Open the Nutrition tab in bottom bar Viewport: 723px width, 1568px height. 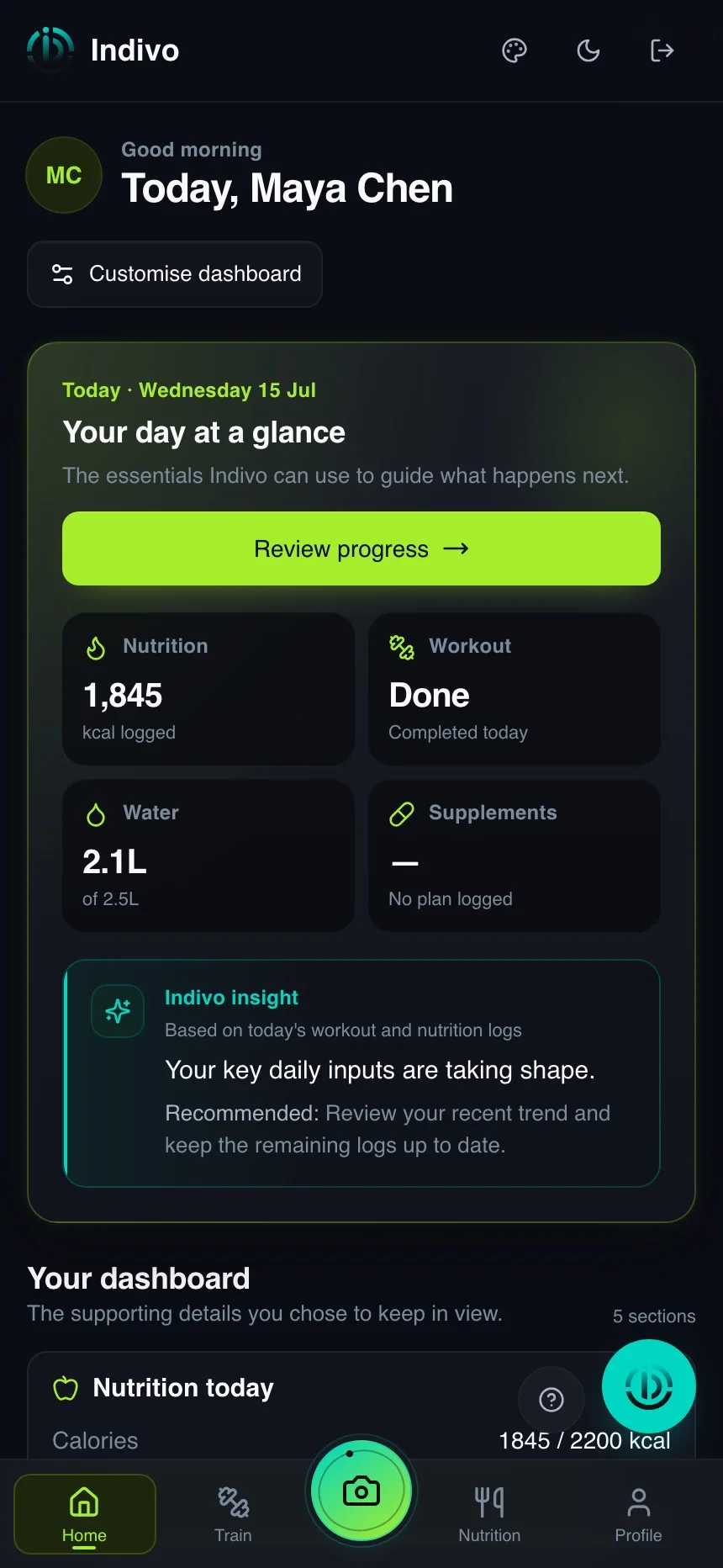[x=489, y=1514]
